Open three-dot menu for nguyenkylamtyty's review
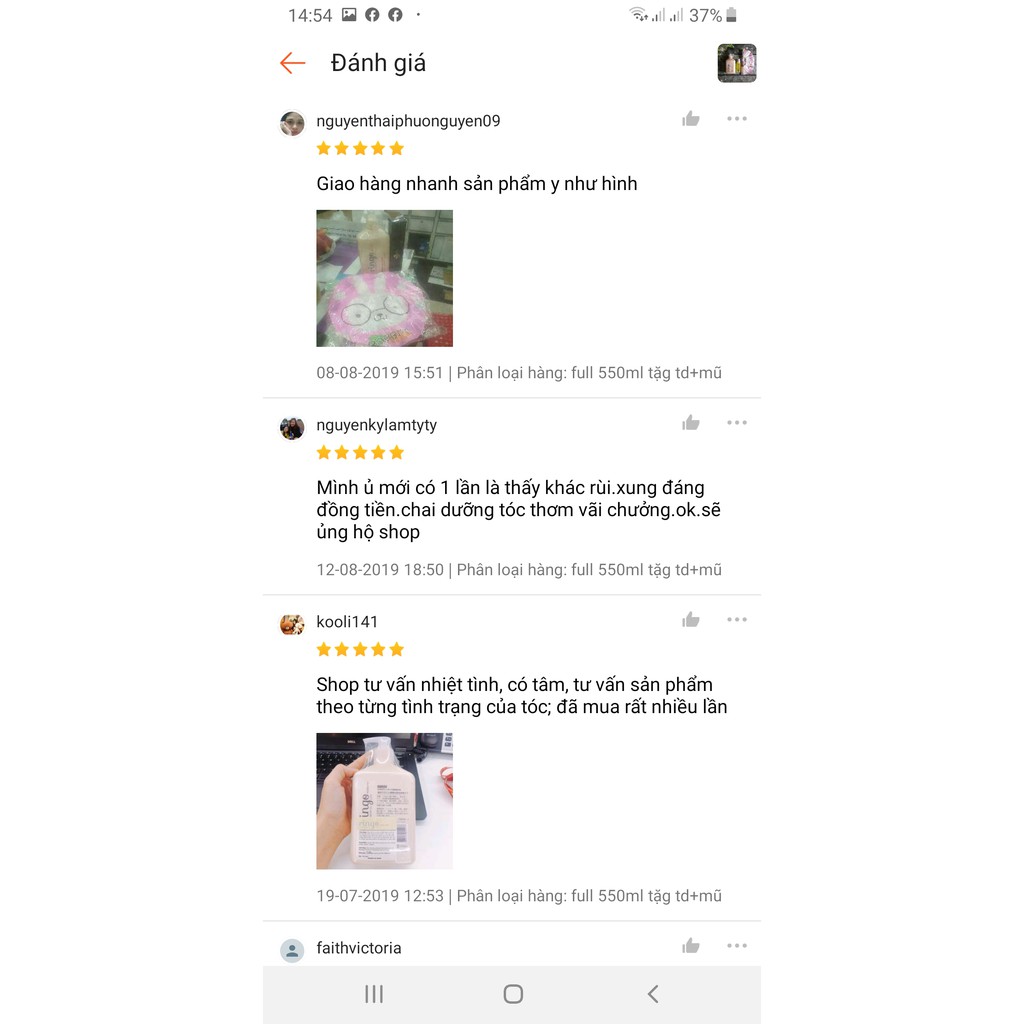This screenshot has width=1024, height=1024. [737, 423]
